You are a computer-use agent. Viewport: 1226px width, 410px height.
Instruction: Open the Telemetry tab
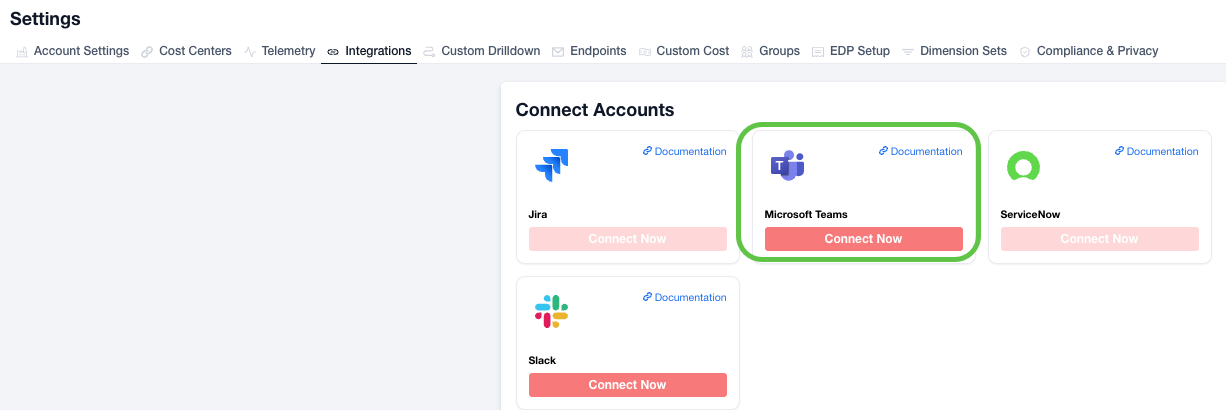[288, 51]
